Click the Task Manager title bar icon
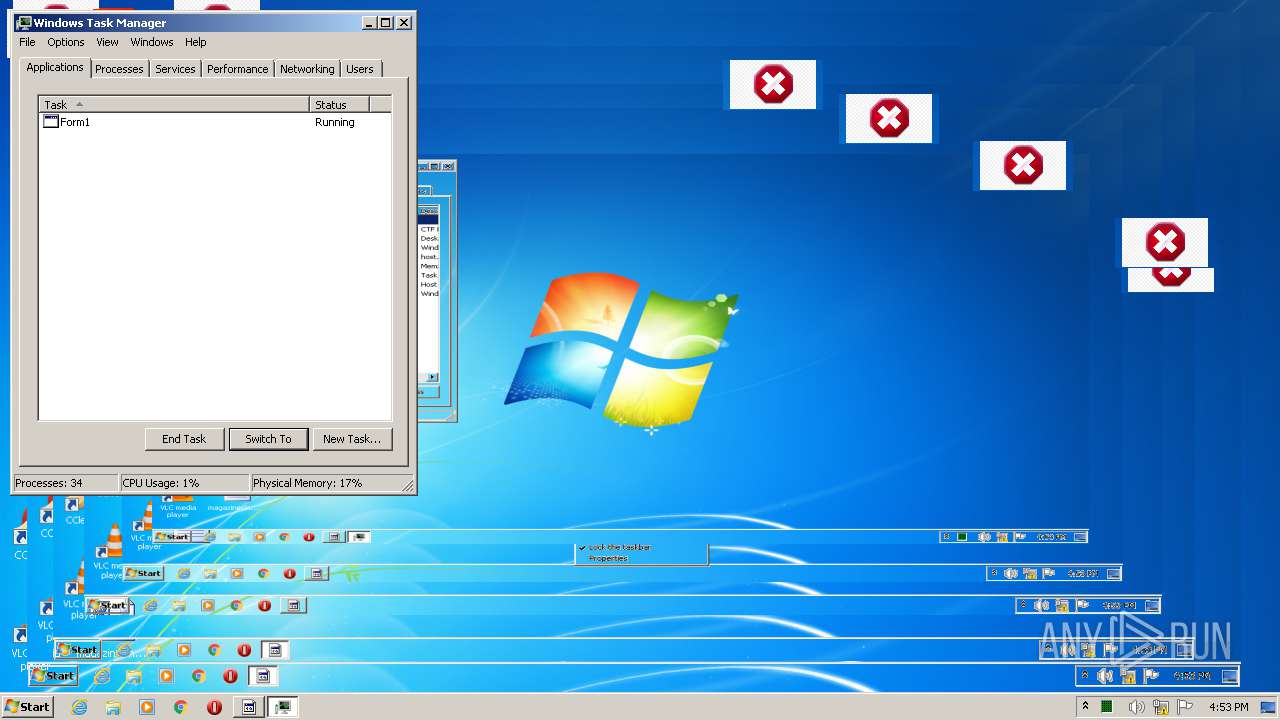The width and height of the screenshot is (1280, 720). [24, 23]
